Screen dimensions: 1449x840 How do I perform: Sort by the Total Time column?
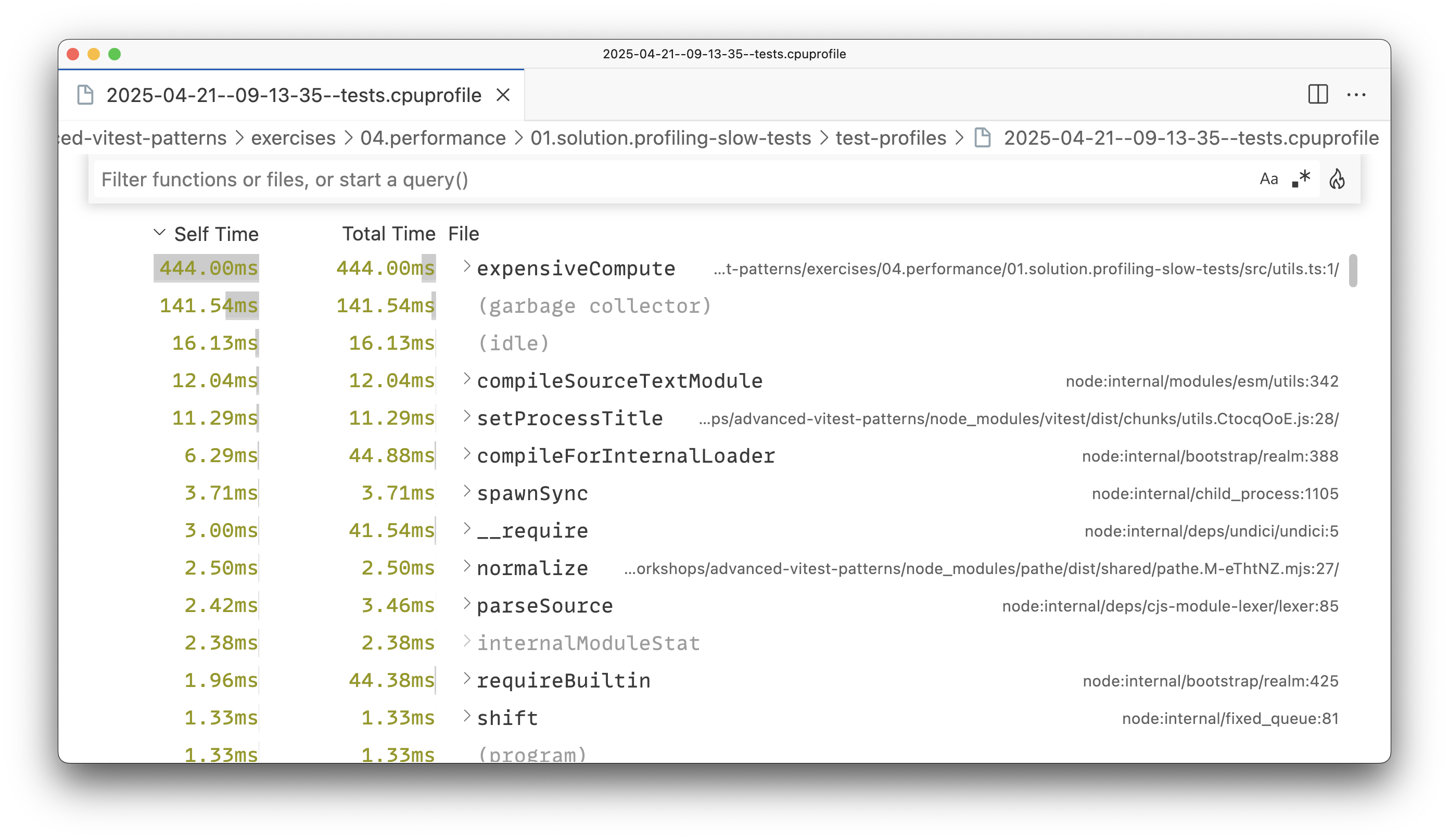coord(389,234)
